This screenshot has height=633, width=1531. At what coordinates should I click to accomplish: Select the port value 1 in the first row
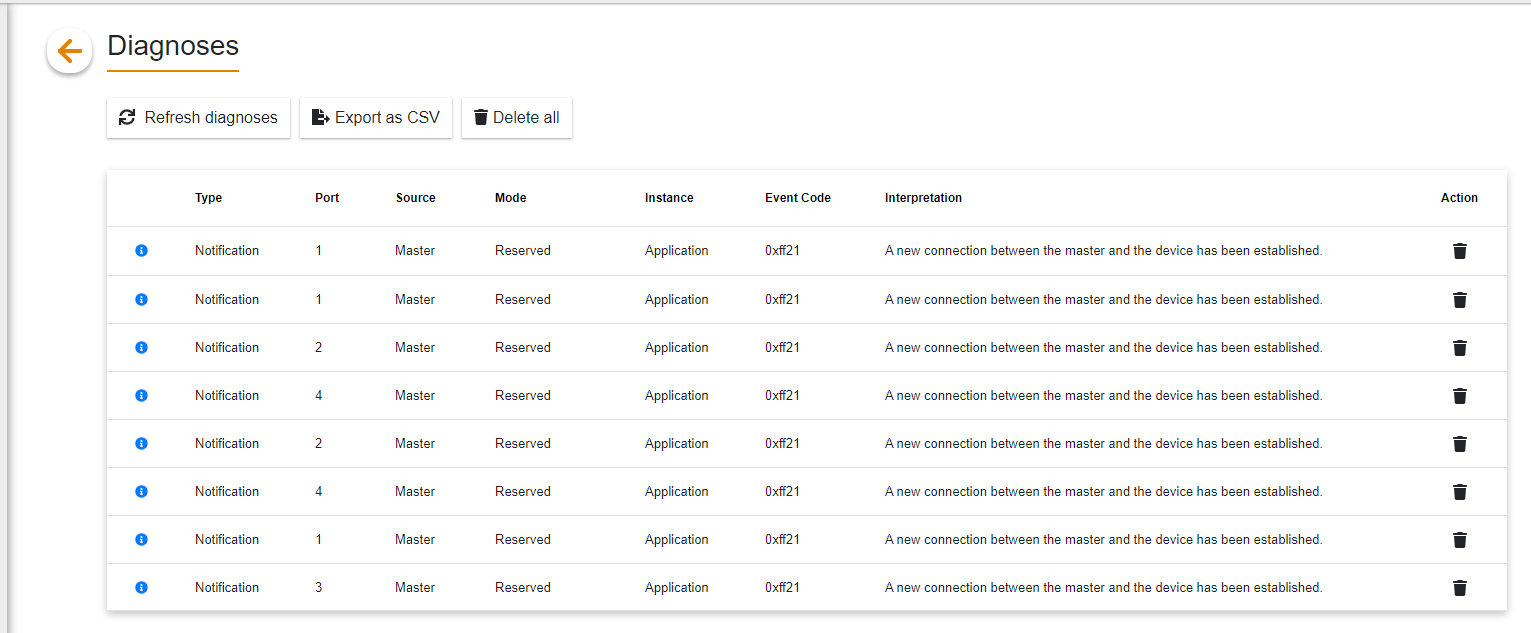(319, 251)
